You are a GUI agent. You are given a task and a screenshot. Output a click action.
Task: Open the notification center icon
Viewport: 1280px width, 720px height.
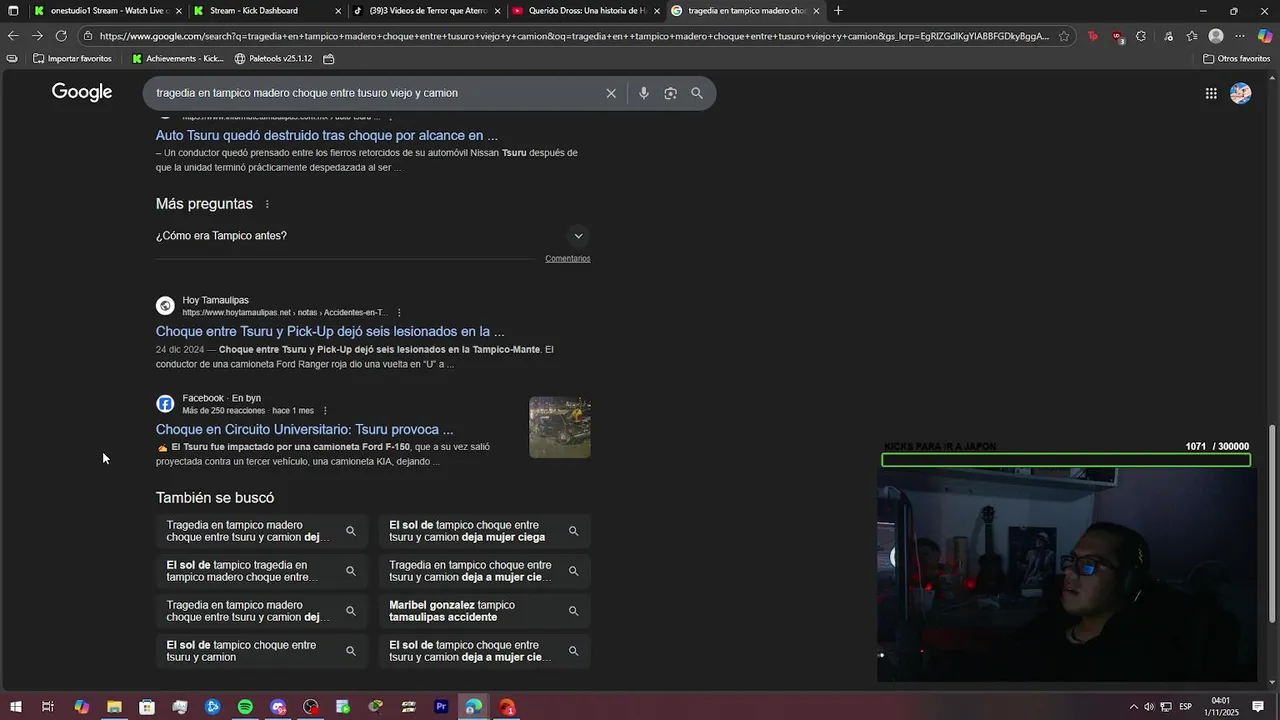[1258, 707]
